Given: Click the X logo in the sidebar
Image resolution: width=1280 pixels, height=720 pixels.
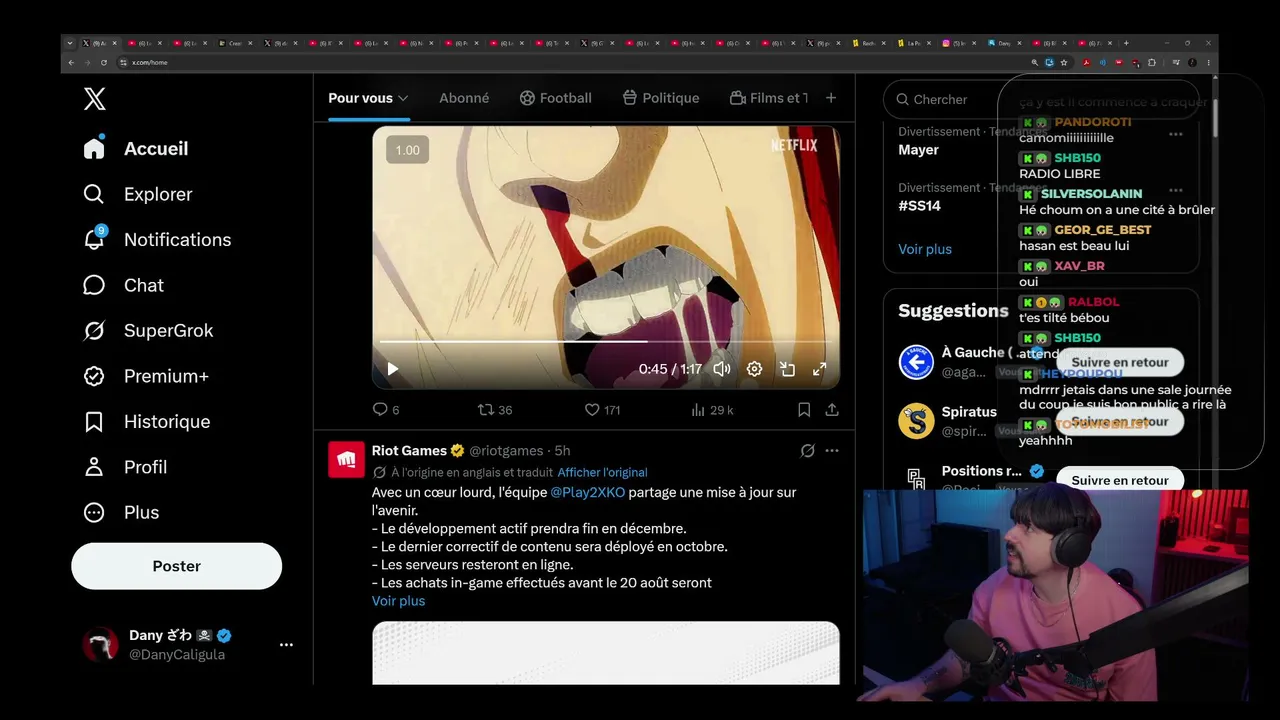Looking at the screenshot, I should coord(94,99).
